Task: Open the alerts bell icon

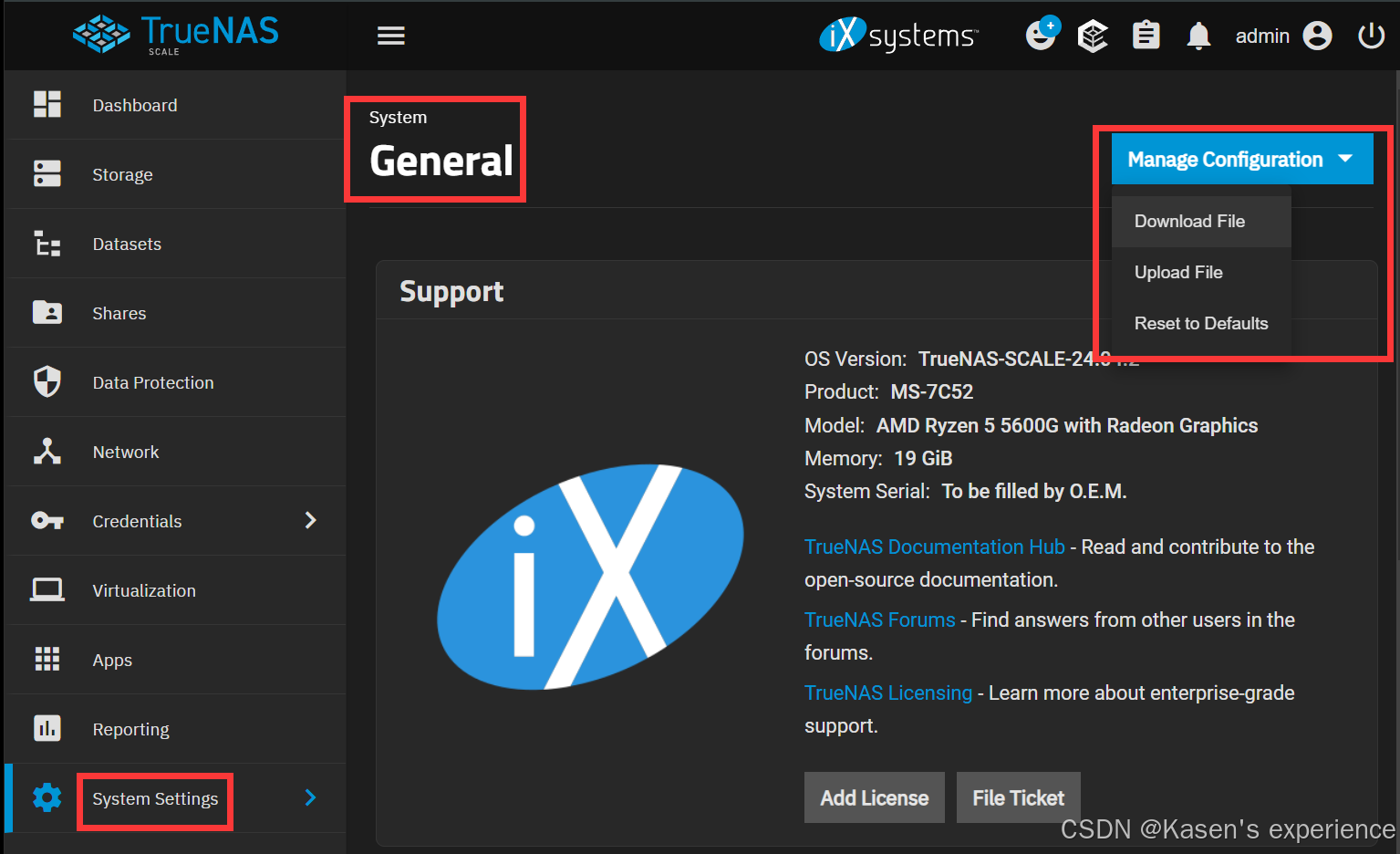Action: pos(1198,36)
